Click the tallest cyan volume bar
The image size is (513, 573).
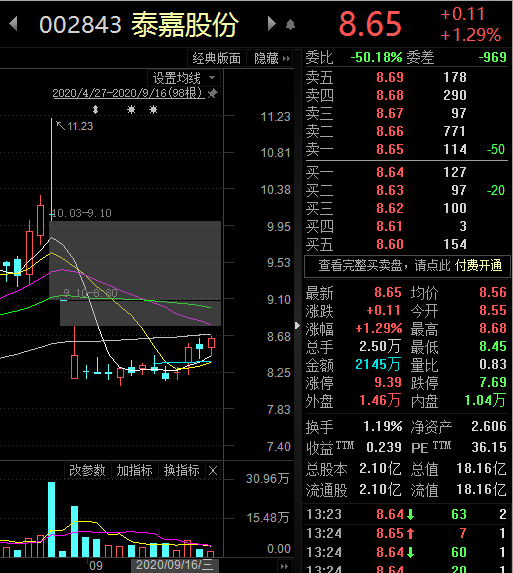pyautogui.click(x=52, y=519)
